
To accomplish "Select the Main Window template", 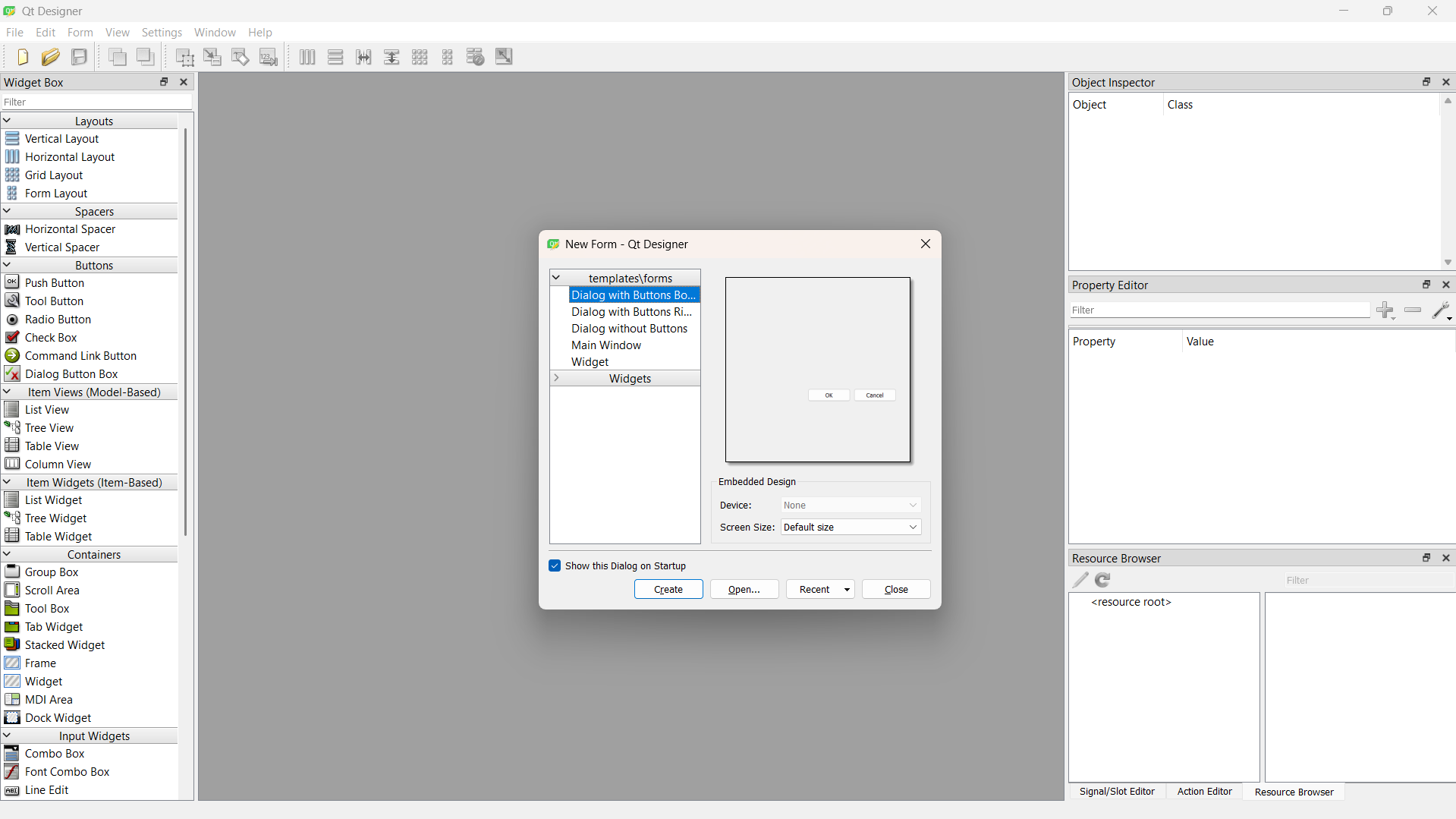I will pos(606,345).
